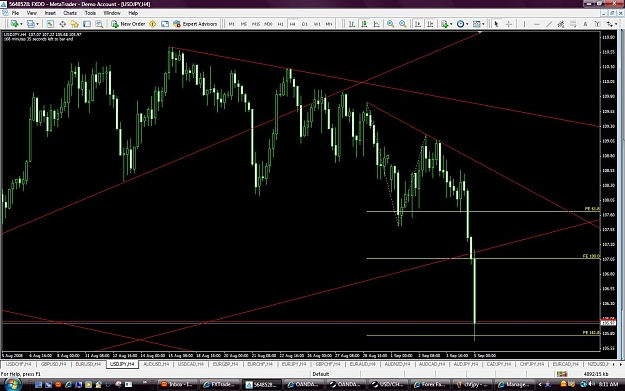Viewport: 625px width, 391px height.
Task: Toggle the Terminal window icon
Action: pyautogui.click(x=86, y=24)
